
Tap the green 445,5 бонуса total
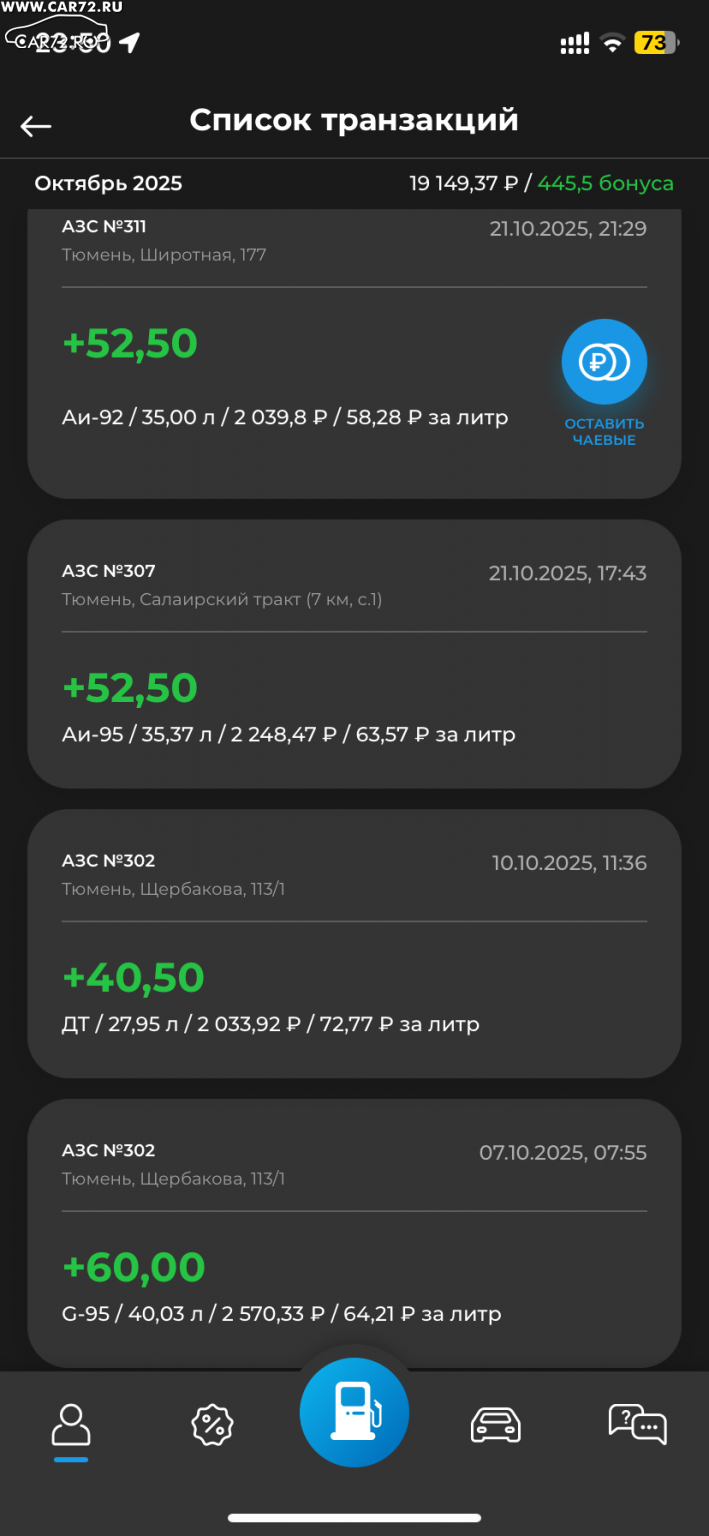click(x=605, y=184)
